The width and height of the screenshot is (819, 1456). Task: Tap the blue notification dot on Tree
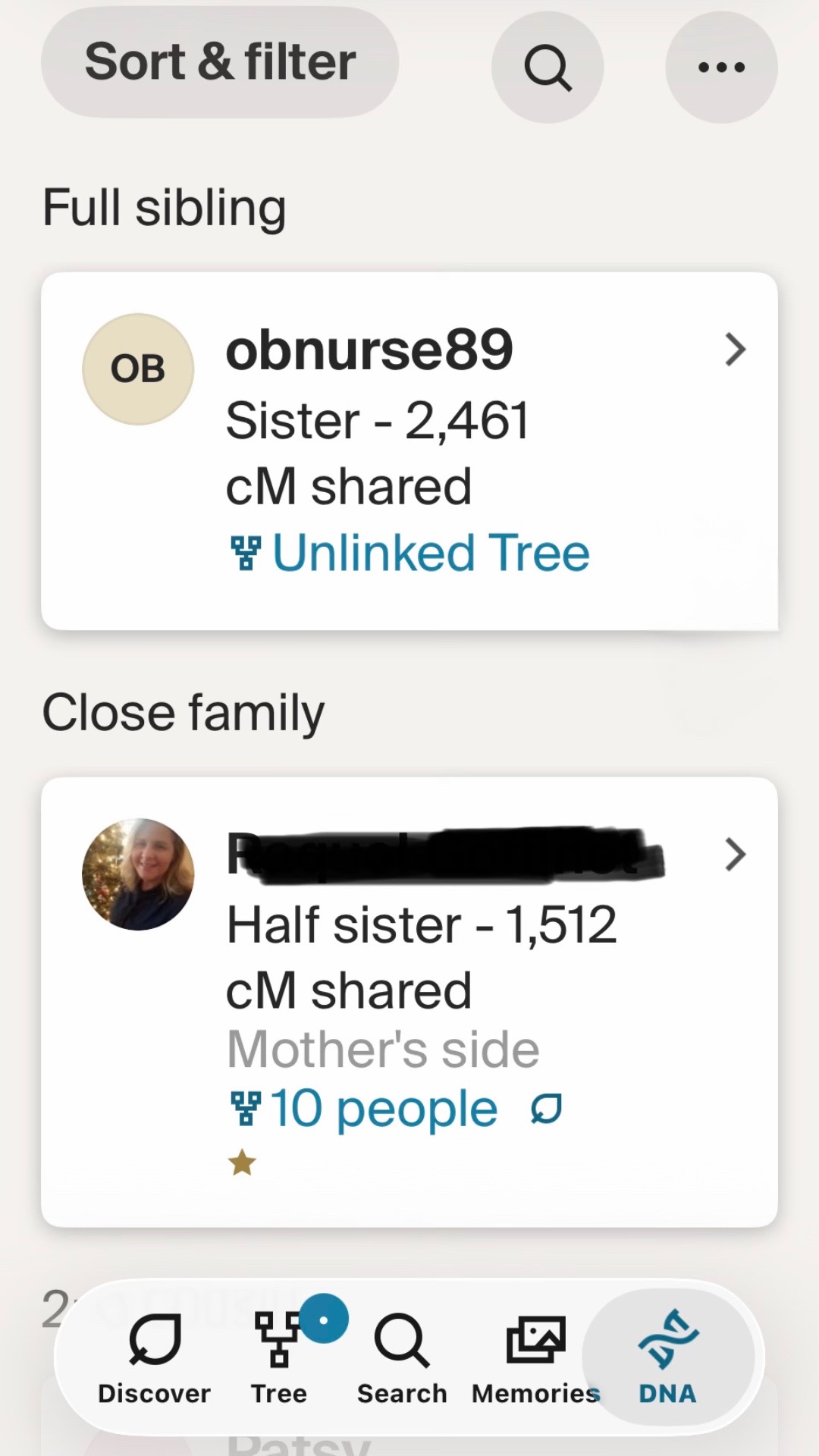click(324, 1319)
